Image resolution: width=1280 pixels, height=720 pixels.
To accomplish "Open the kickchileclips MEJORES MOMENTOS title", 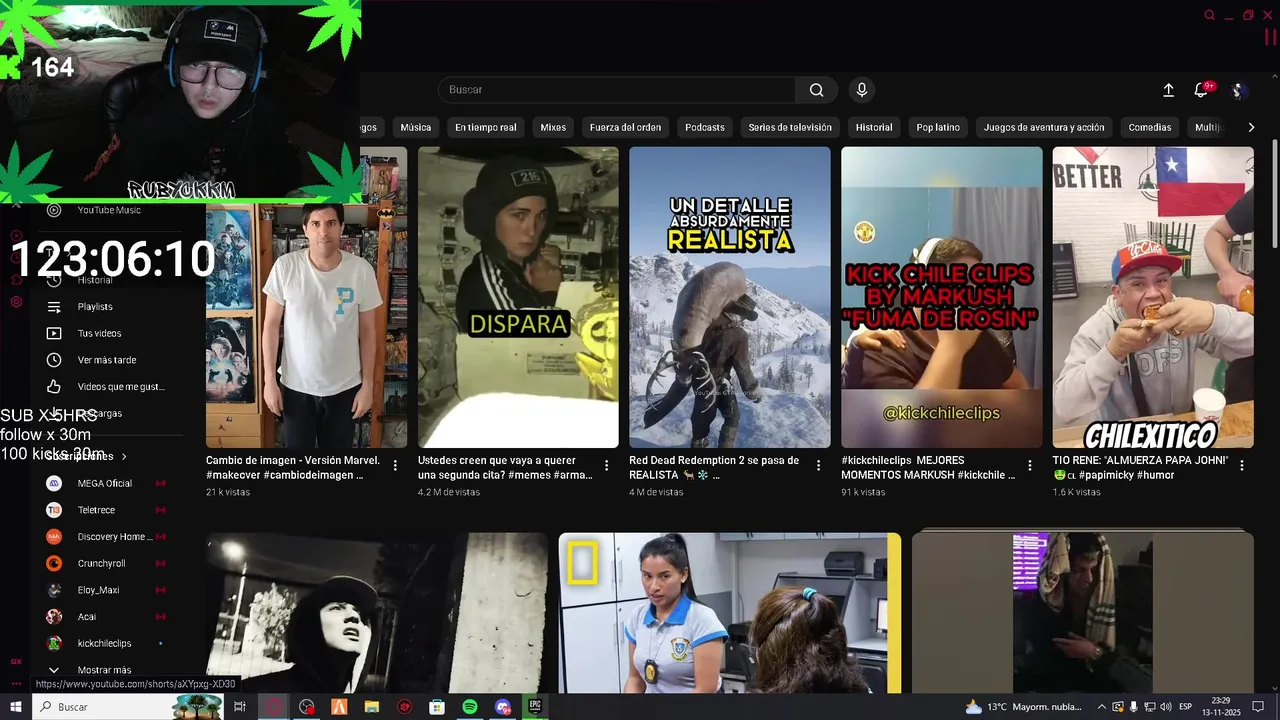I will [928, 468].
